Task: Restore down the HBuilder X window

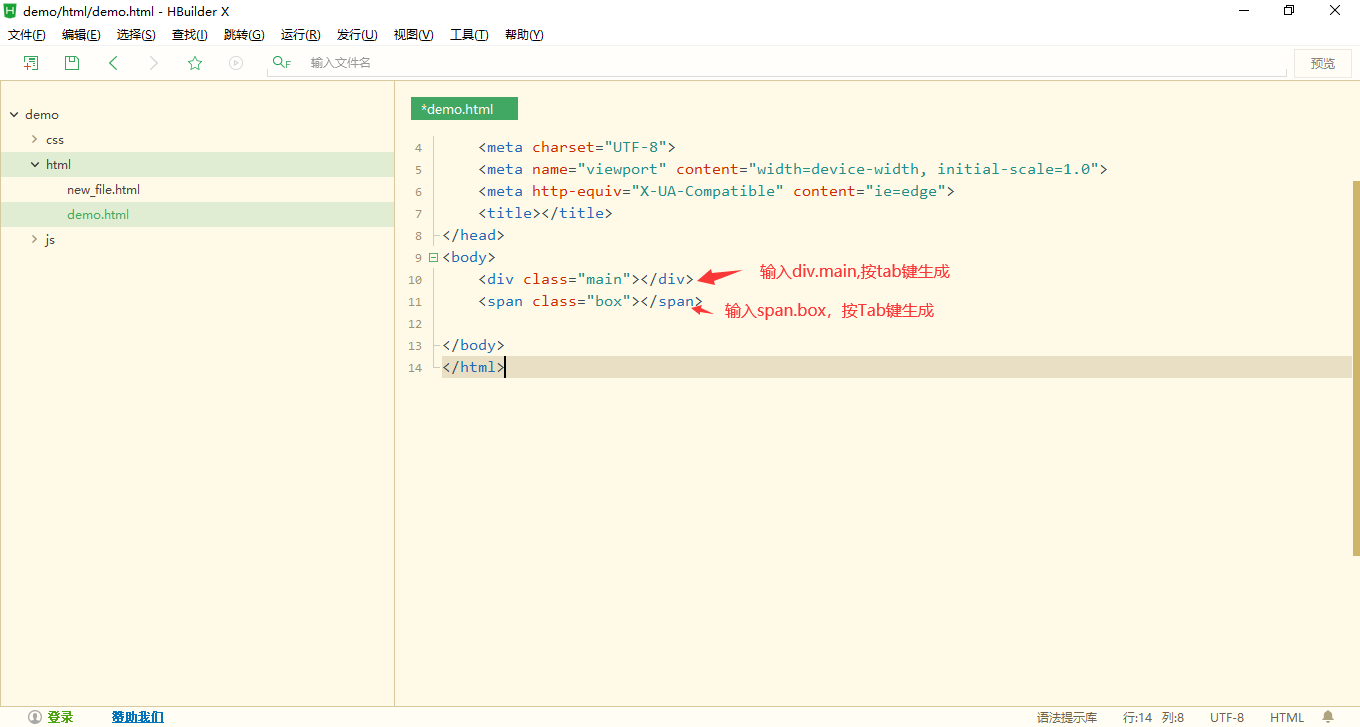Action: [1289, 11]
